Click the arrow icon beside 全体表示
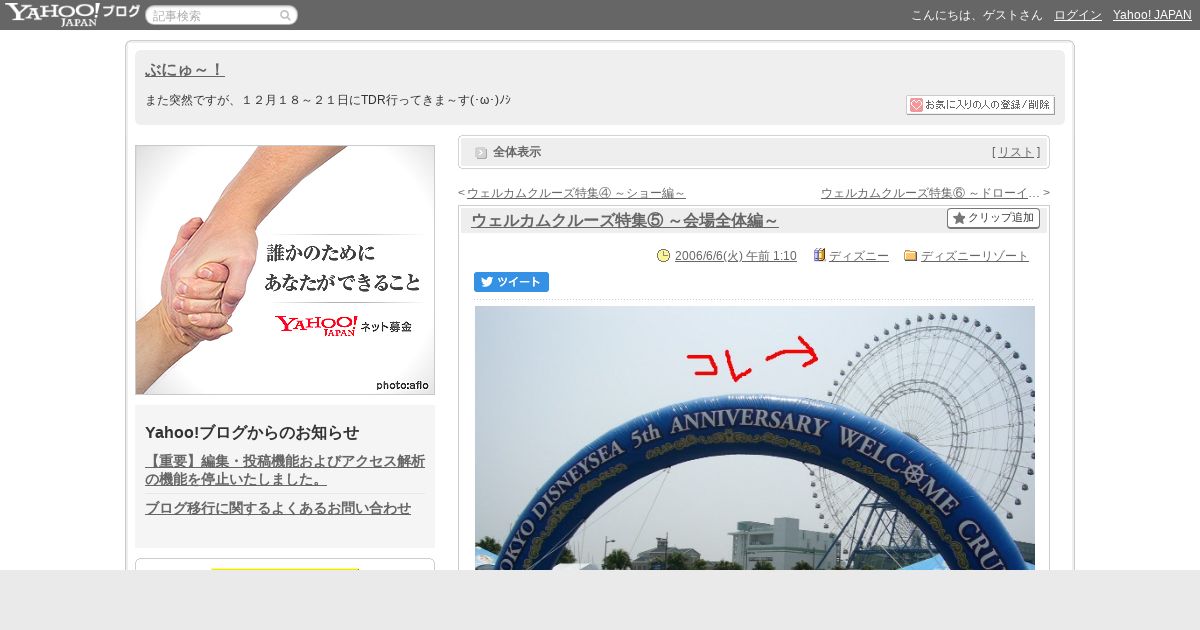 pos(481,152)
